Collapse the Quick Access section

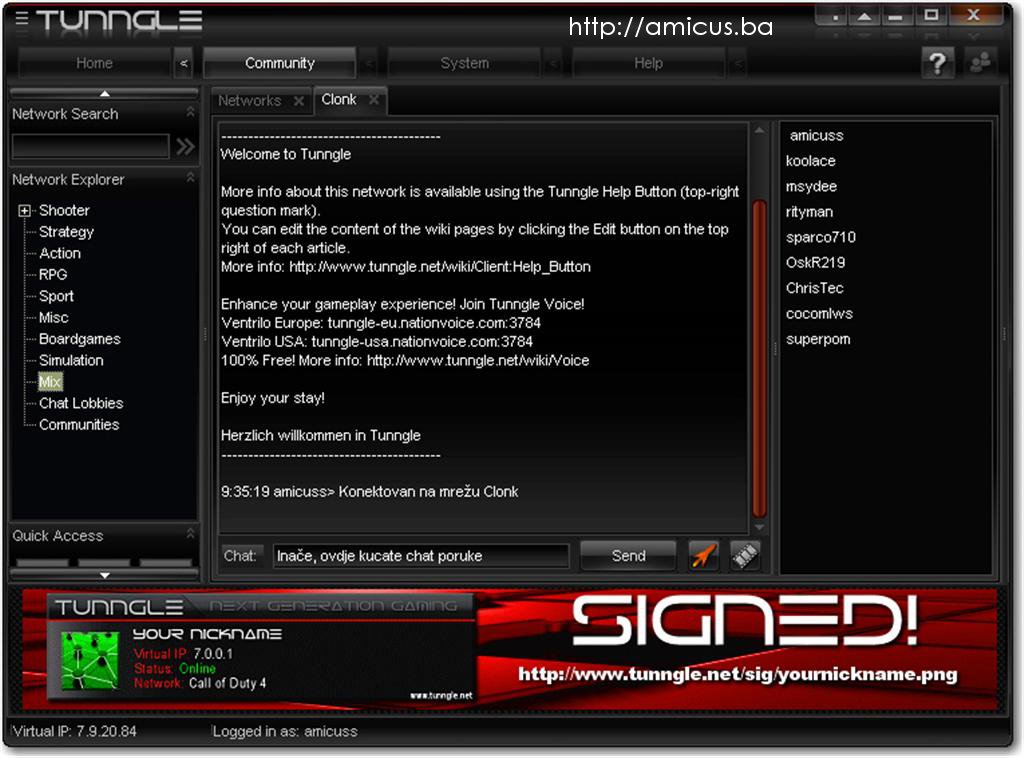pyautogui.click(x=190, y=534)
